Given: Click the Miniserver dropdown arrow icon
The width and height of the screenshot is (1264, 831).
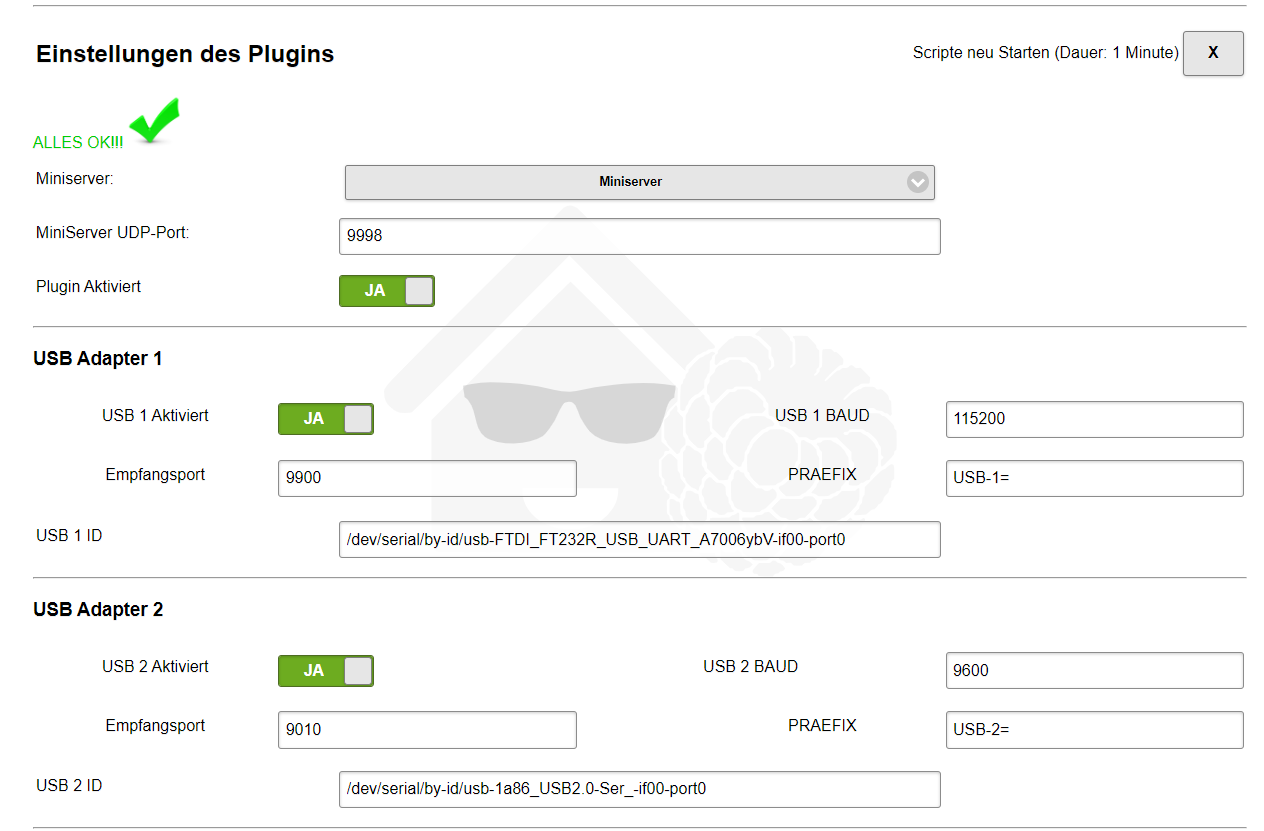Looking at the screenshot, I should point(917,182).
